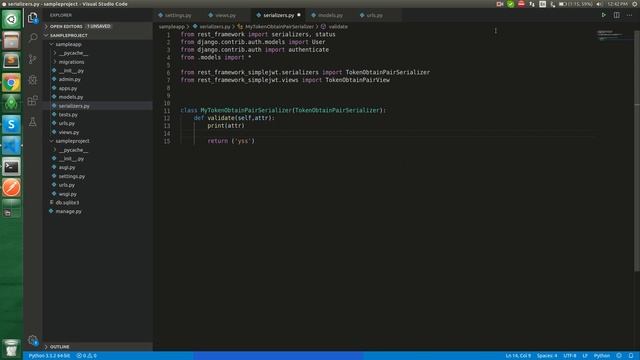This screenshot has width=640, height=360.
Task: Click validate in the breadcrumb
Action: pos(338,27)
